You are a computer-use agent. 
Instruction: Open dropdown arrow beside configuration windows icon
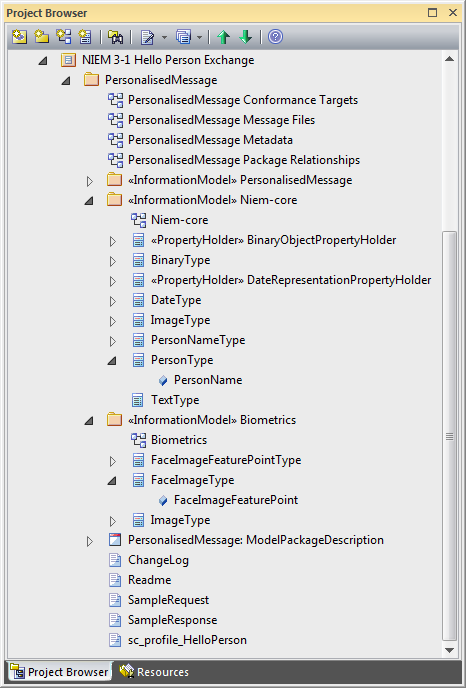tap(199, 37)
